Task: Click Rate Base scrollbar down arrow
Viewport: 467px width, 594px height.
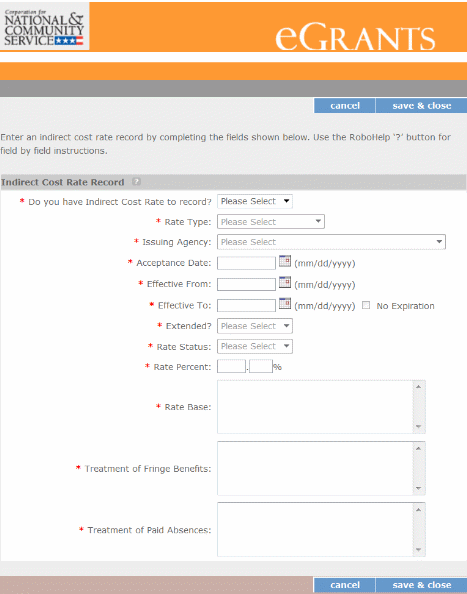Action: click(419, 427)
